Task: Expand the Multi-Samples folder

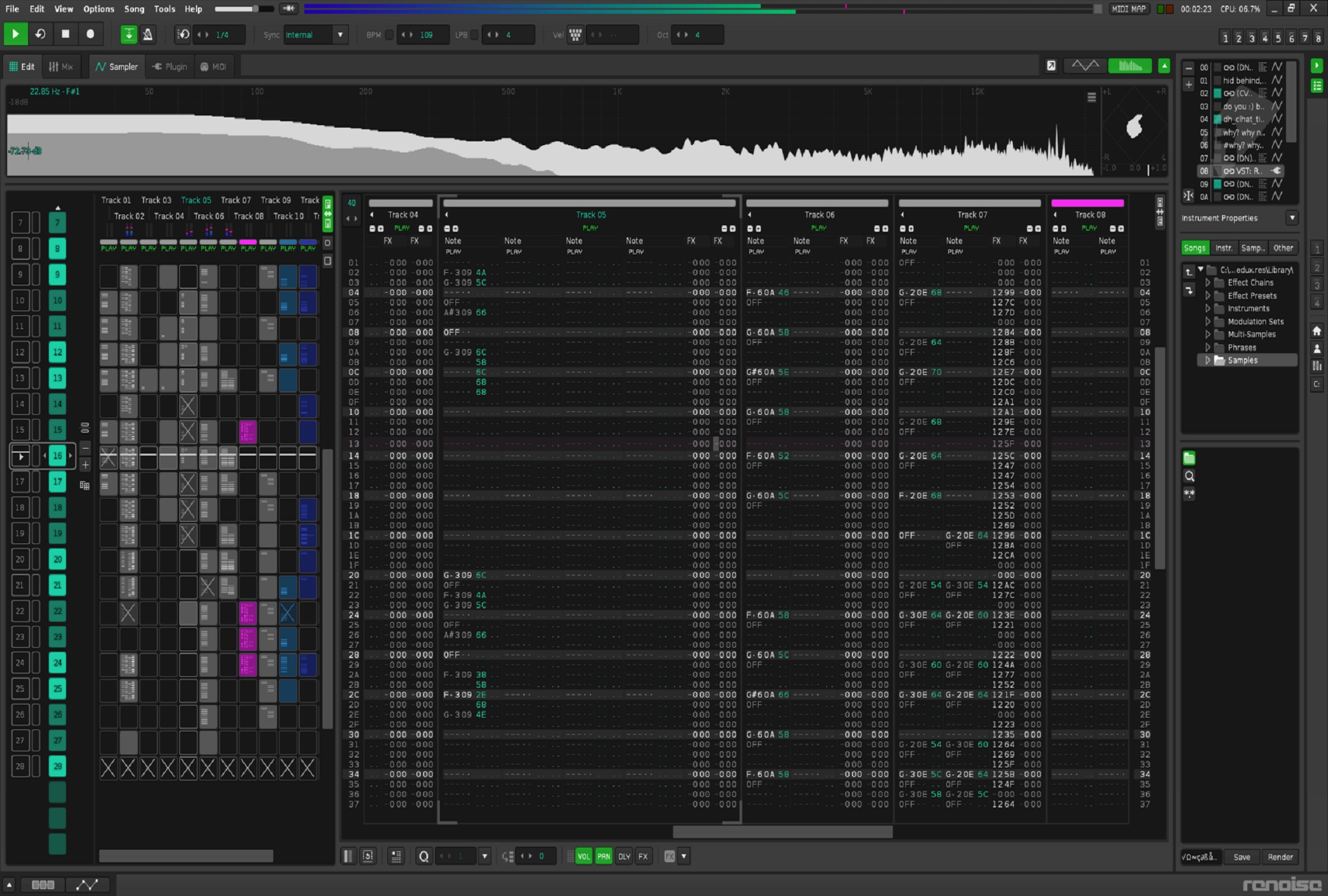Action: click(x=1208, y=334)
